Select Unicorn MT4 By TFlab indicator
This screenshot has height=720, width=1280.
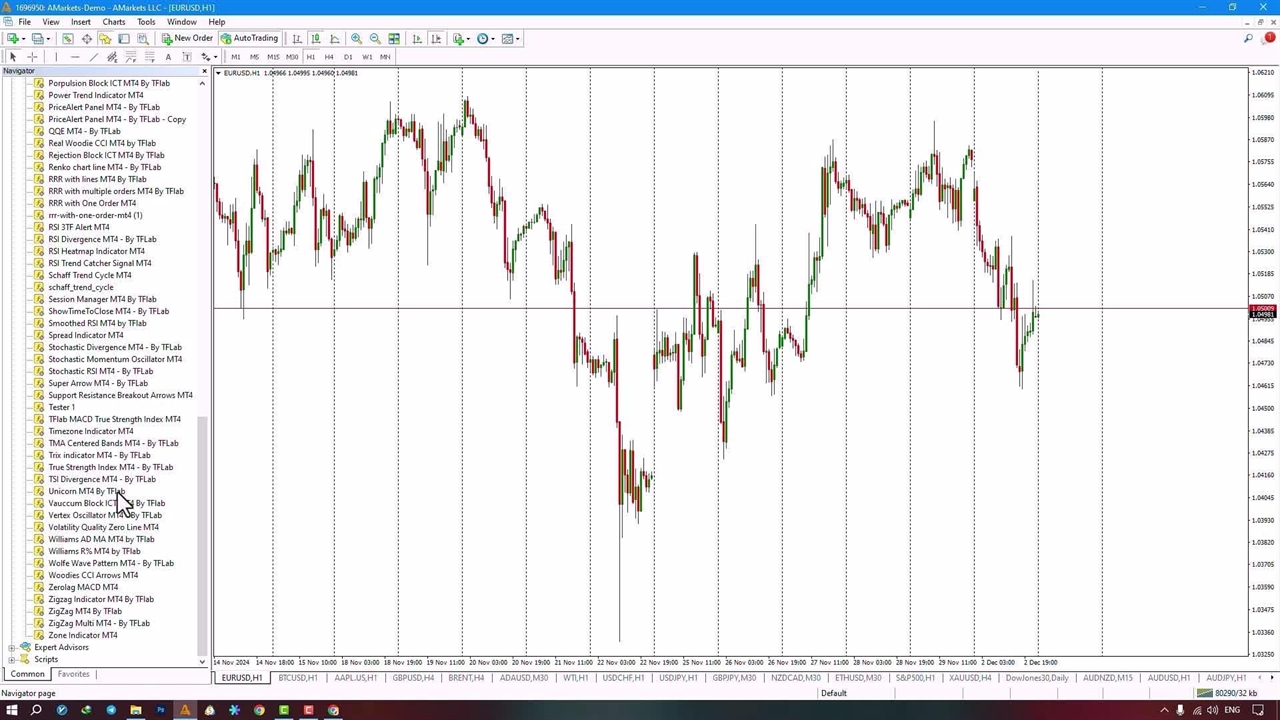click(86, 491)
